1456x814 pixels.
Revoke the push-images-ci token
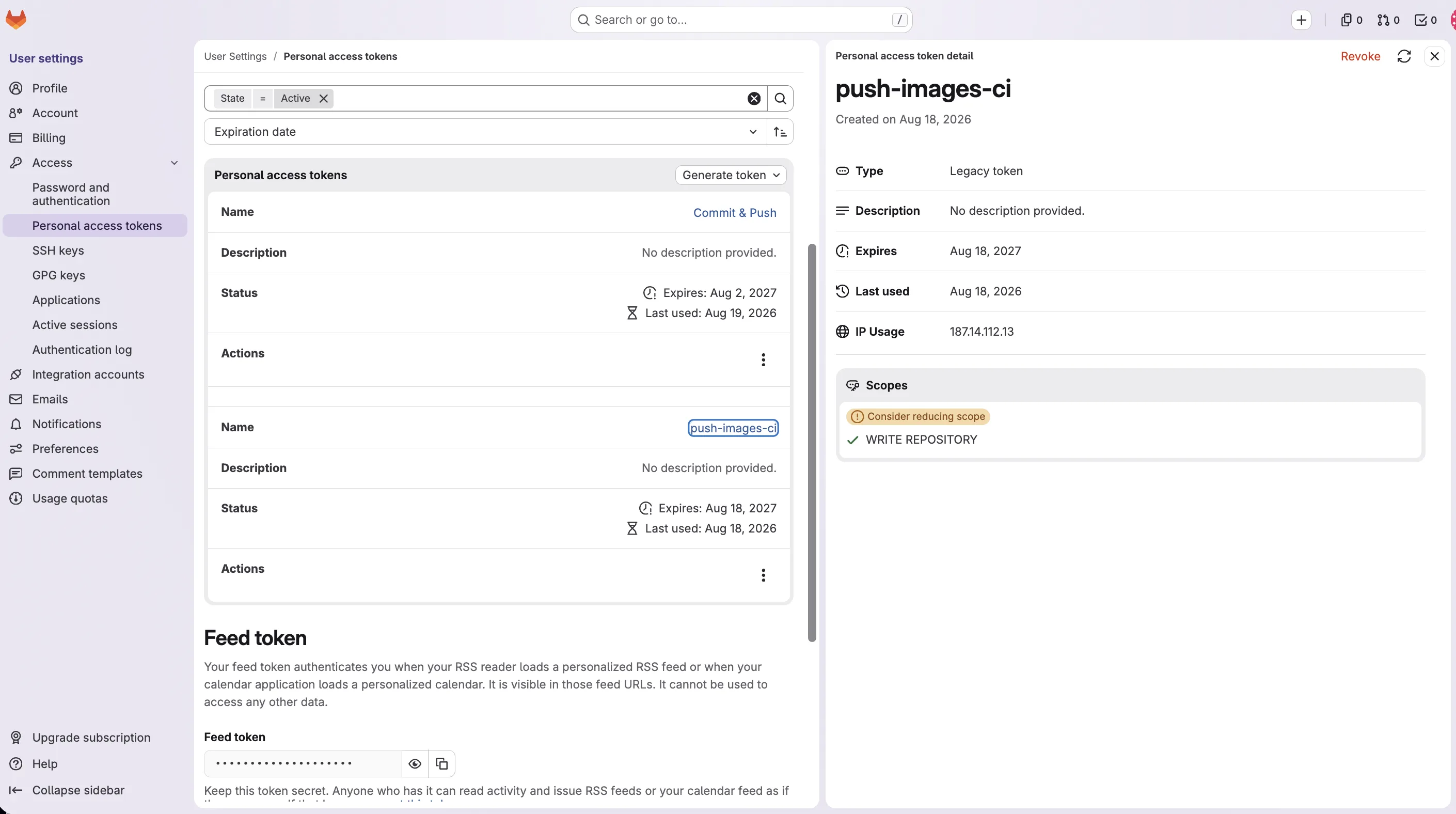coord(1360,56)
